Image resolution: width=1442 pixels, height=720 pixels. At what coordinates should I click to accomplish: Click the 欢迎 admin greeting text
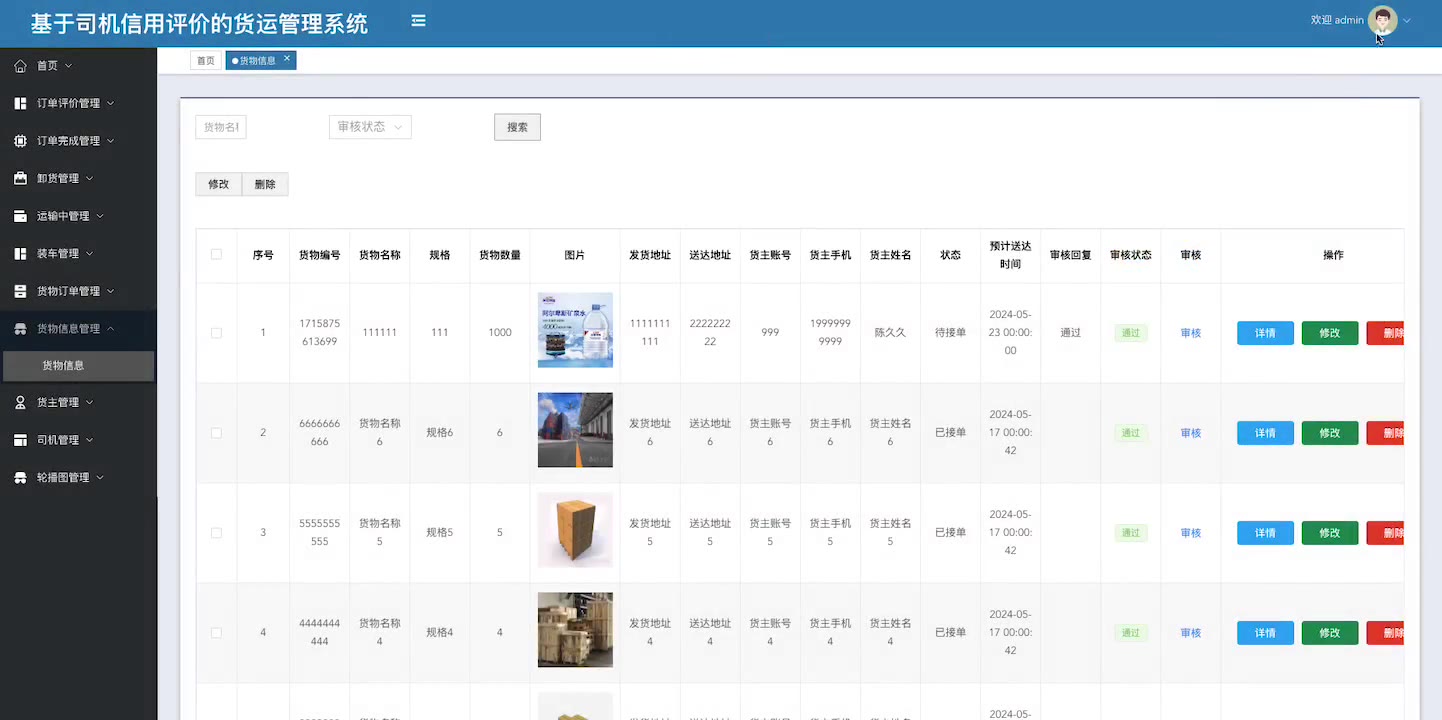tap(1337, 20)
